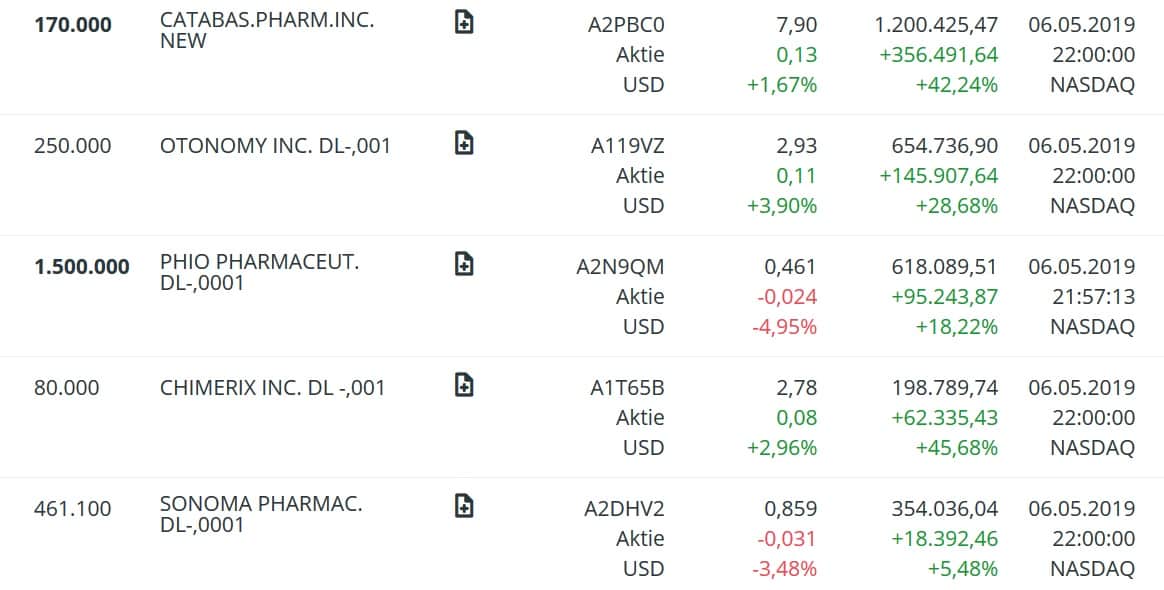Click the position value 1.200.425,47

[936, 25]
